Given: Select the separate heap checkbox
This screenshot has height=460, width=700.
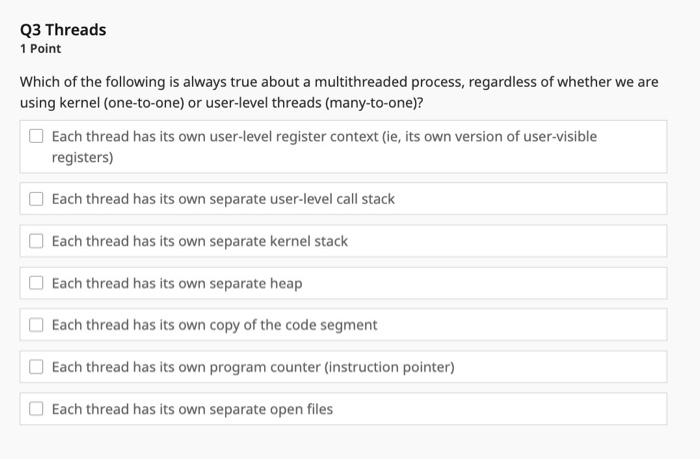Looking at the screenshot, I should [x=36, y=283].
